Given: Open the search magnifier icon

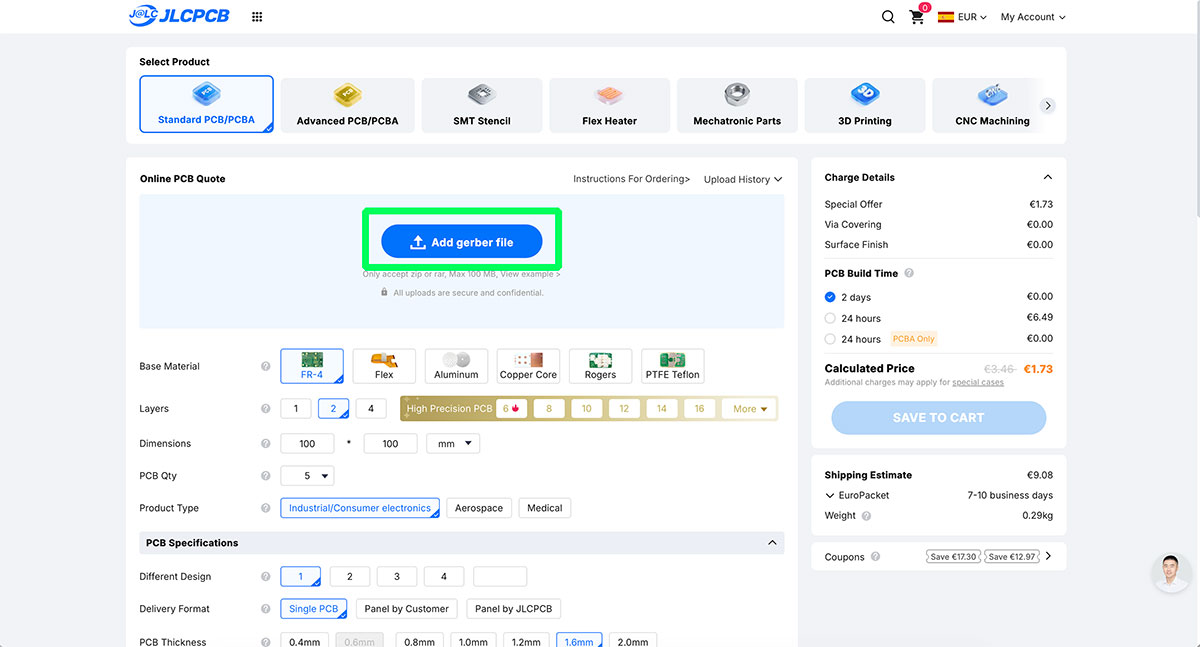Looking at the screenshot, I should click(888, 17).
